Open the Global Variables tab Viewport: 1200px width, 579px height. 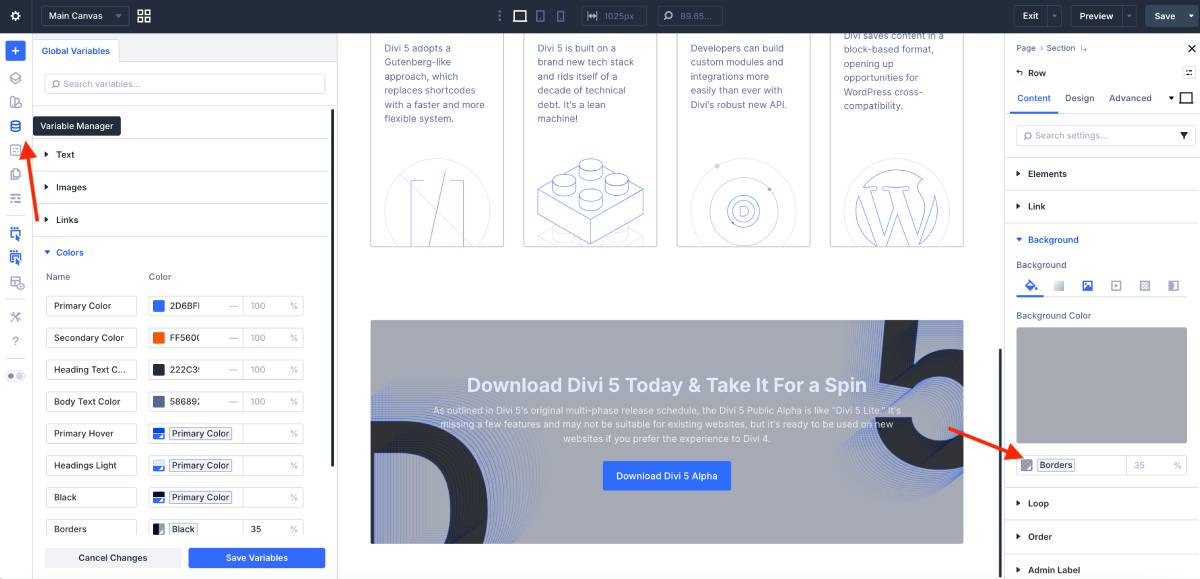click(75, 50)
